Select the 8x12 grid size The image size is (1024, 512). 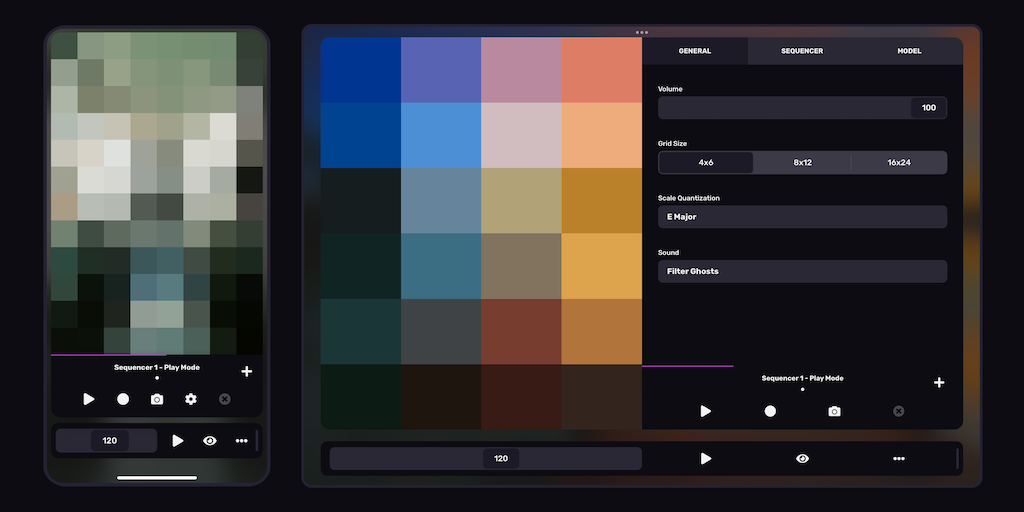click(x=803, y=163)
